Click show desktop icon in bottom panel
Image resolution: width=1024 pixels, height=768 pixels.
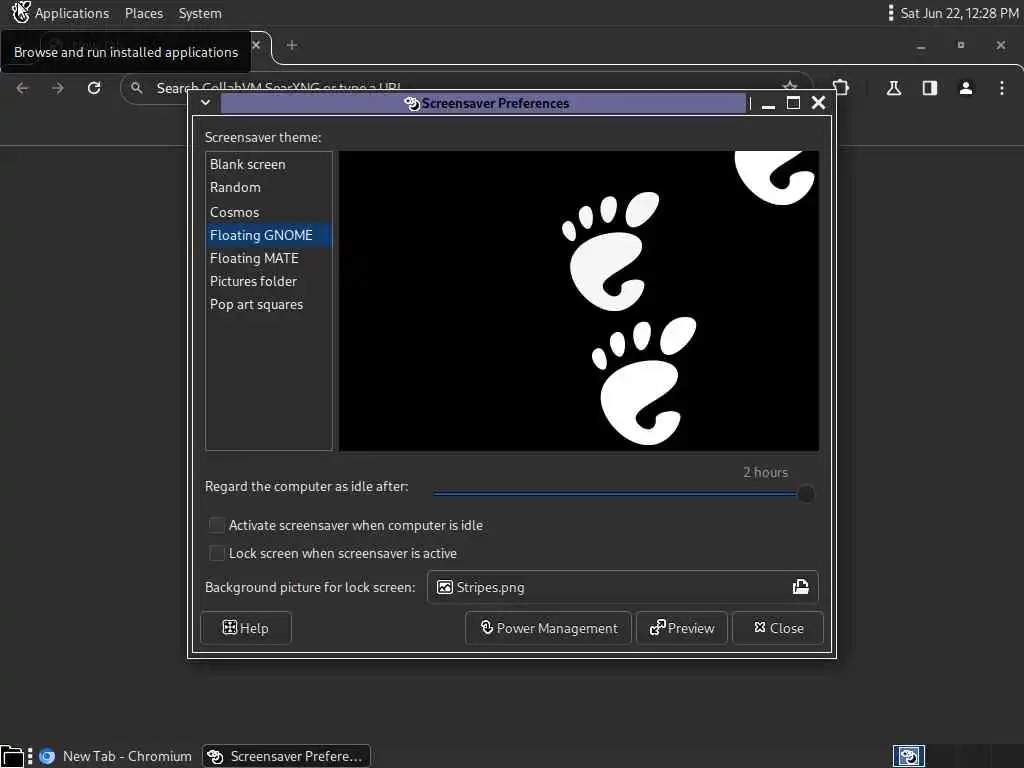[12, 757]
